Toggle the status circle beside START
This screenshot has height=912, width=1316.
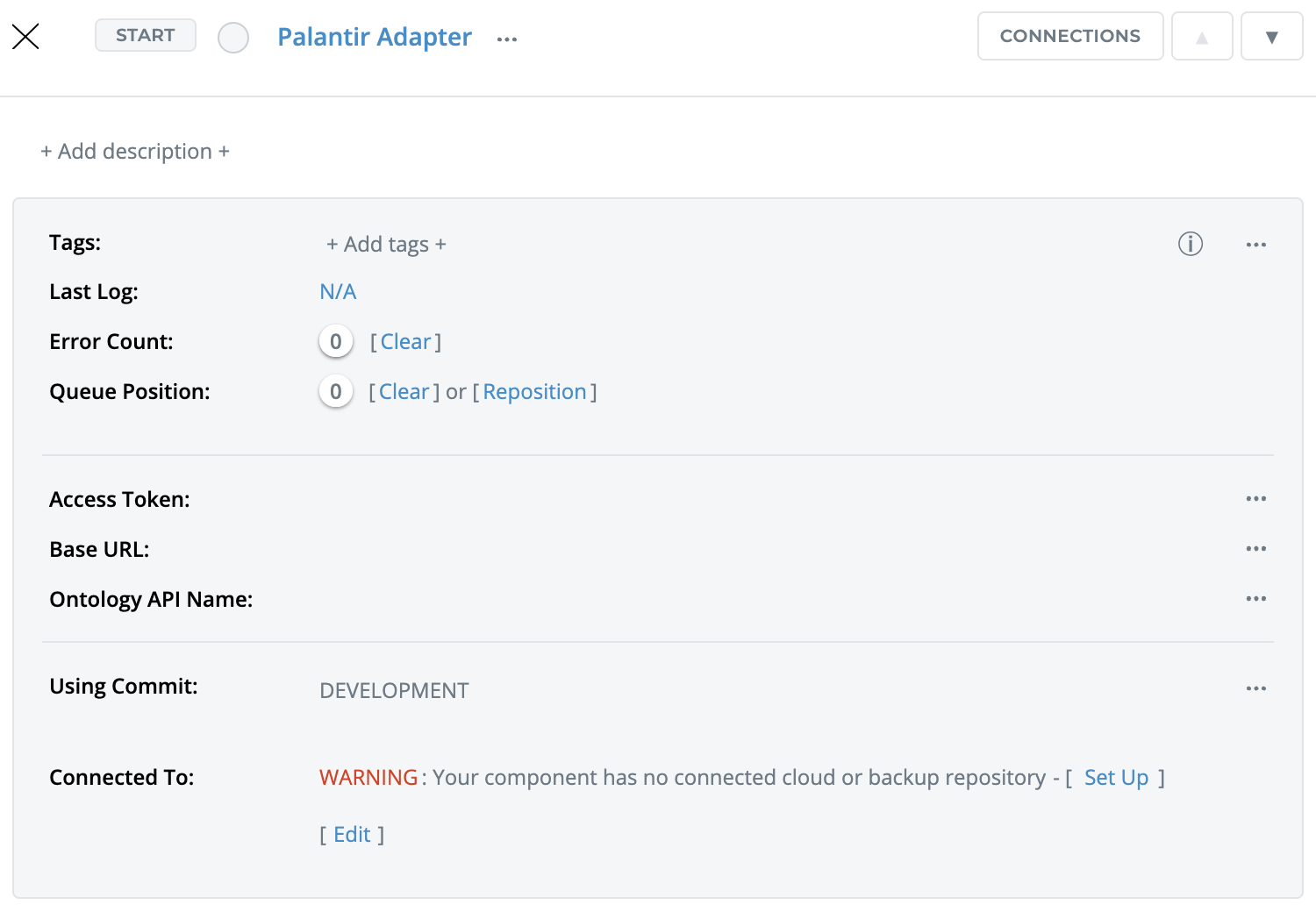[233, 38]
